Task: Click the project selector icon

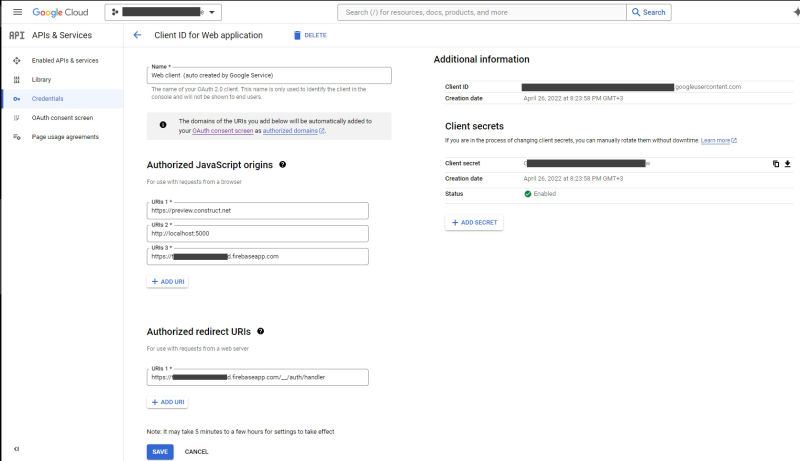Action: (115, 12)
